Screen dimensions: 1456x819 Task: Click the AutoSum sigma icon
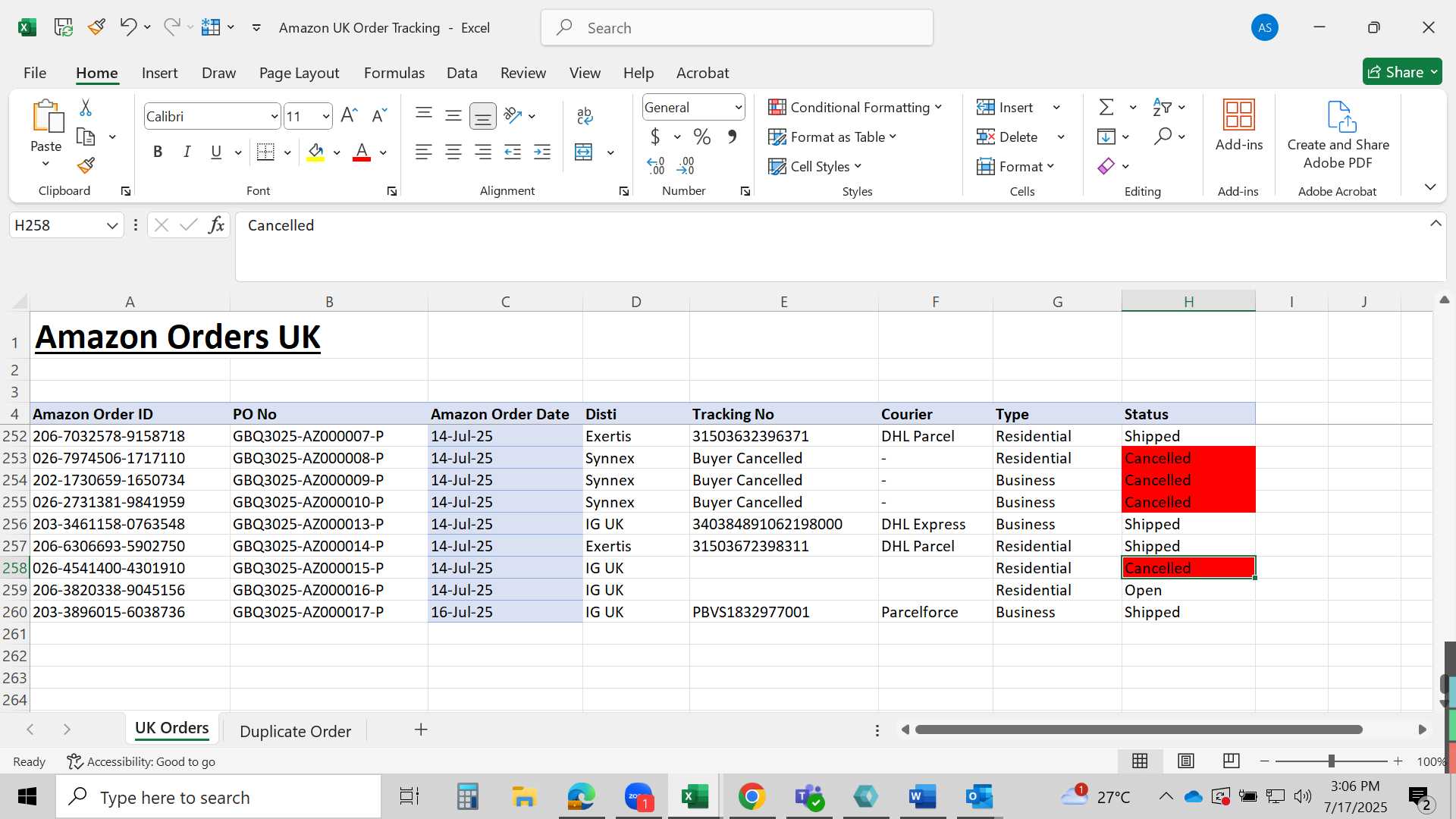pyautogui.click(x=1106, y=107)
